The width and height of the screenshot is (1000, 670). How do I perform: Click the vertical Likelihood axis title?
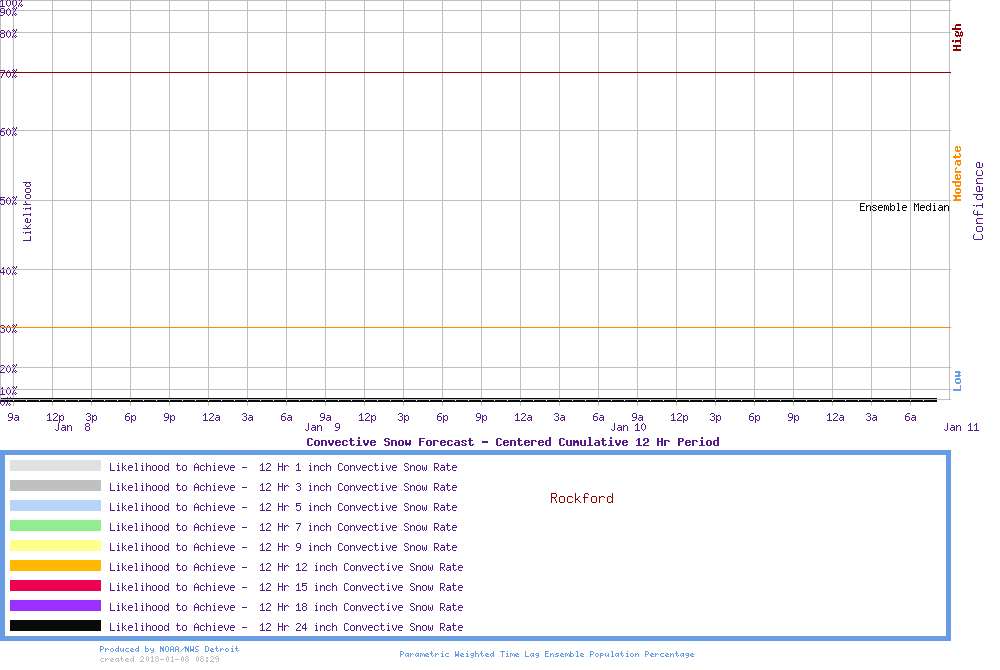pyautogui.click(x=27, y=211)
